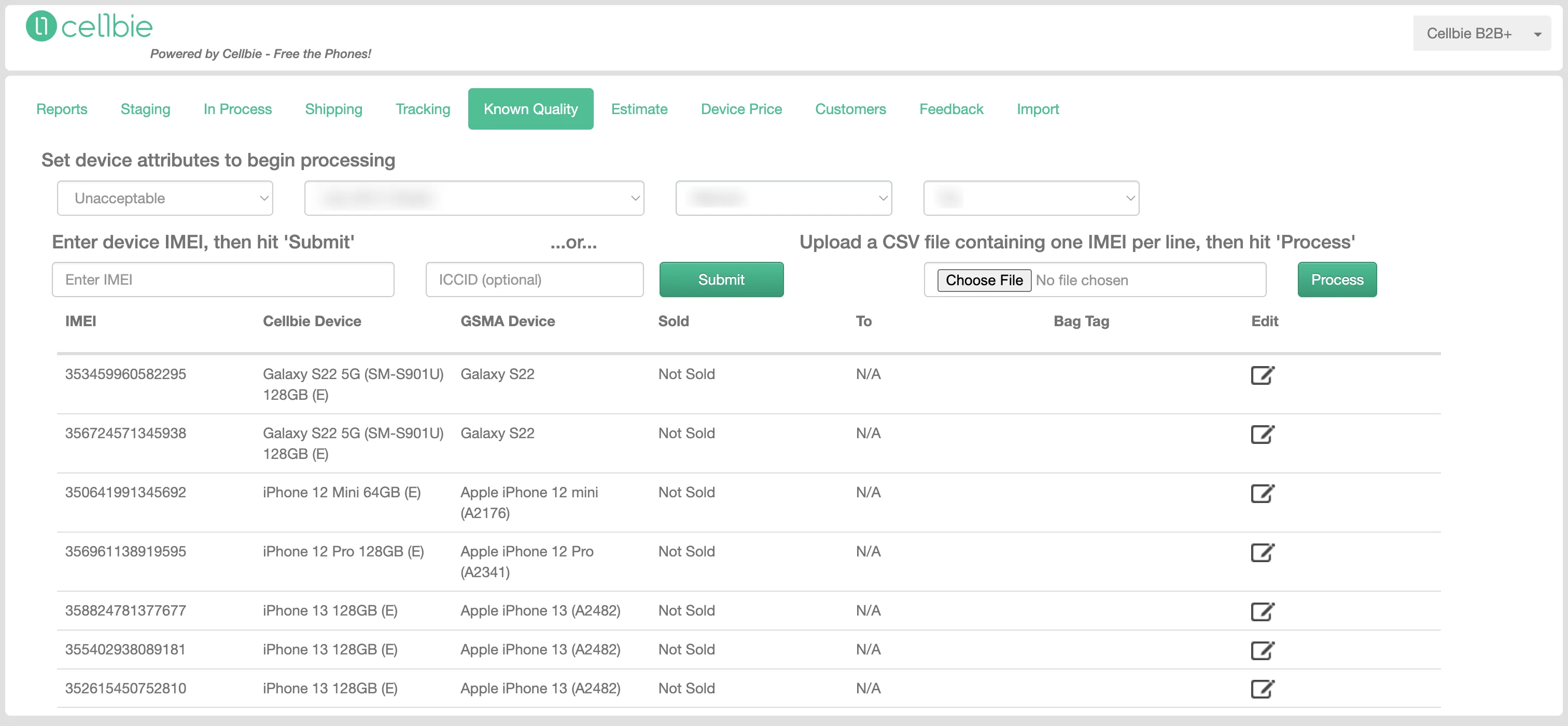This screenshot has height=726, width=1568.
Task: Edit the row for IMEI 350641991345692
Action: 1263,493
